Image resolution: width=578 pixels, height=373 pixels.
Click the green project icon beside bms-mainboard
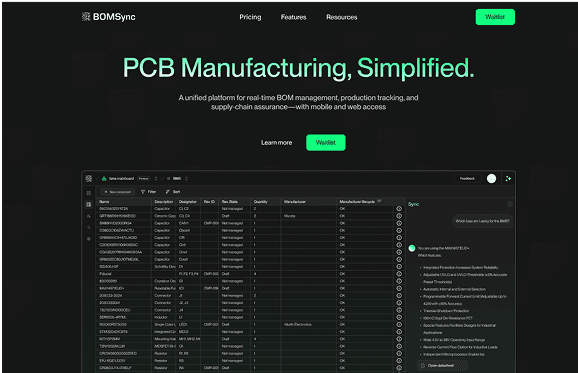tap(104, 179)
